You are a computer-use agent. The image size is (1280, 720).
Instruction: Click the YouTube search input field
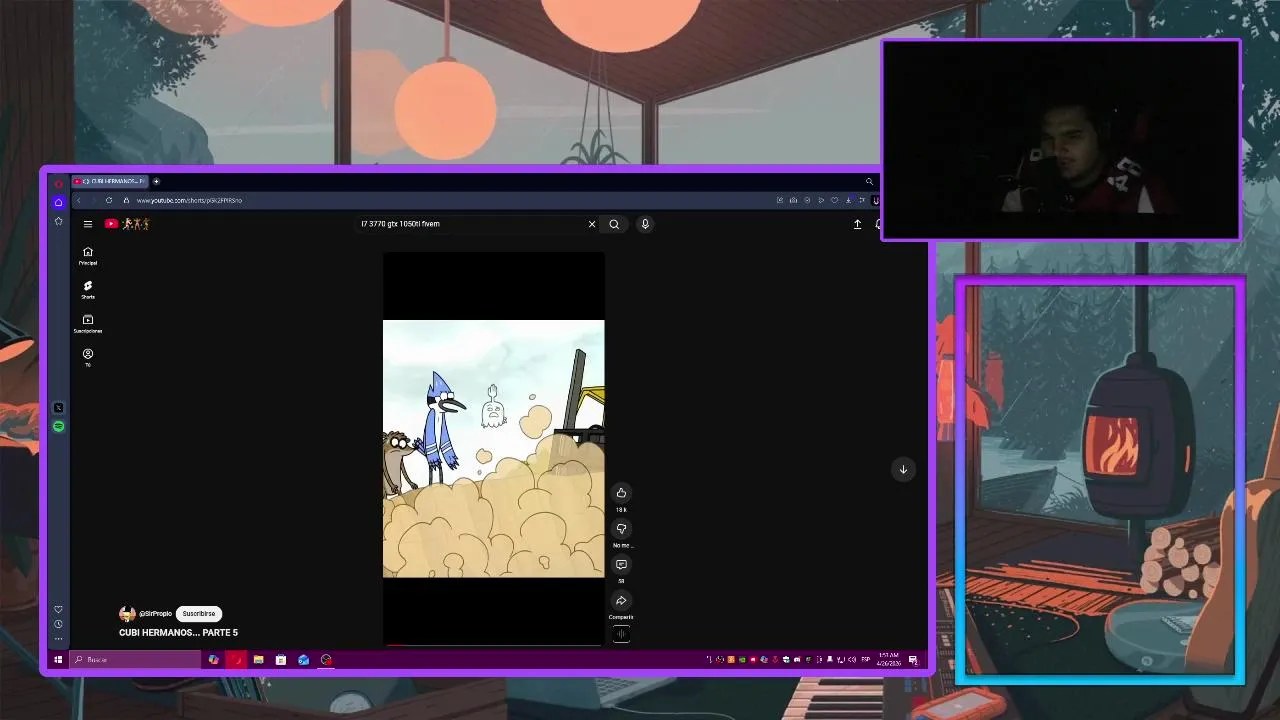tap(470, 224)
